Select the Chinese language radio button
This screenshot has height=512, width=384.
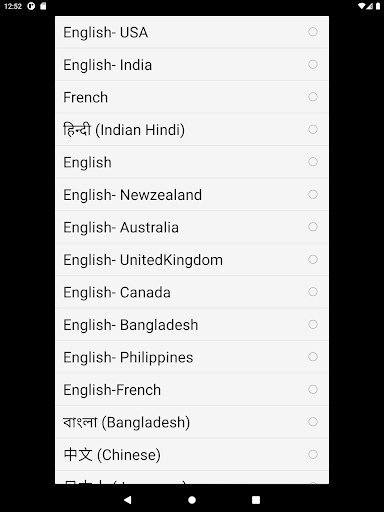313,454
